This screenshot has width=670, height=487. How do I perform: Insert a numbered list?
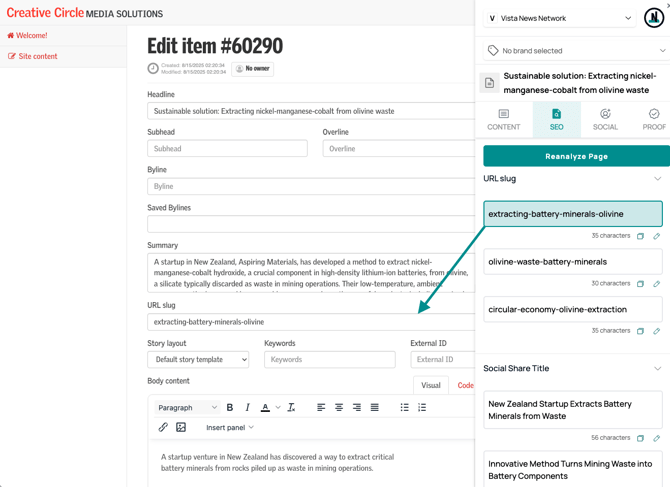[x=422, y=408]
